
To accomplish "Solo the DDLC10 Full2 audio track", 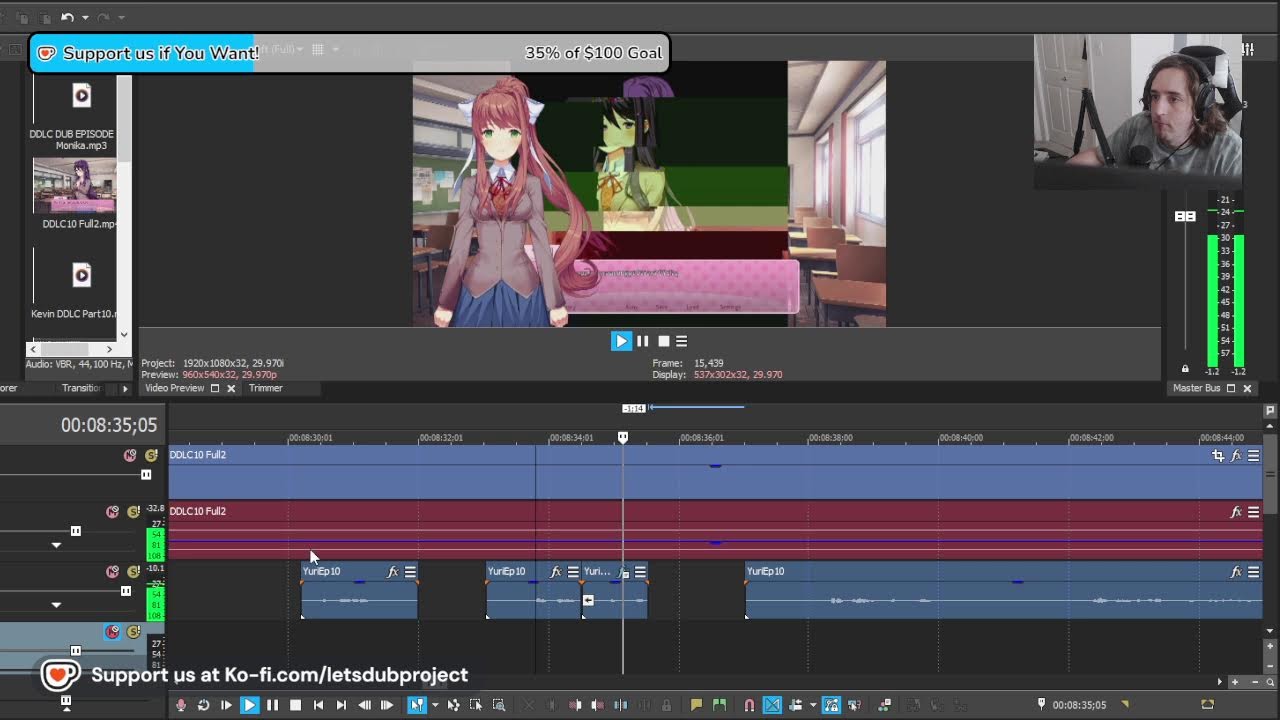I will (133, 512).
